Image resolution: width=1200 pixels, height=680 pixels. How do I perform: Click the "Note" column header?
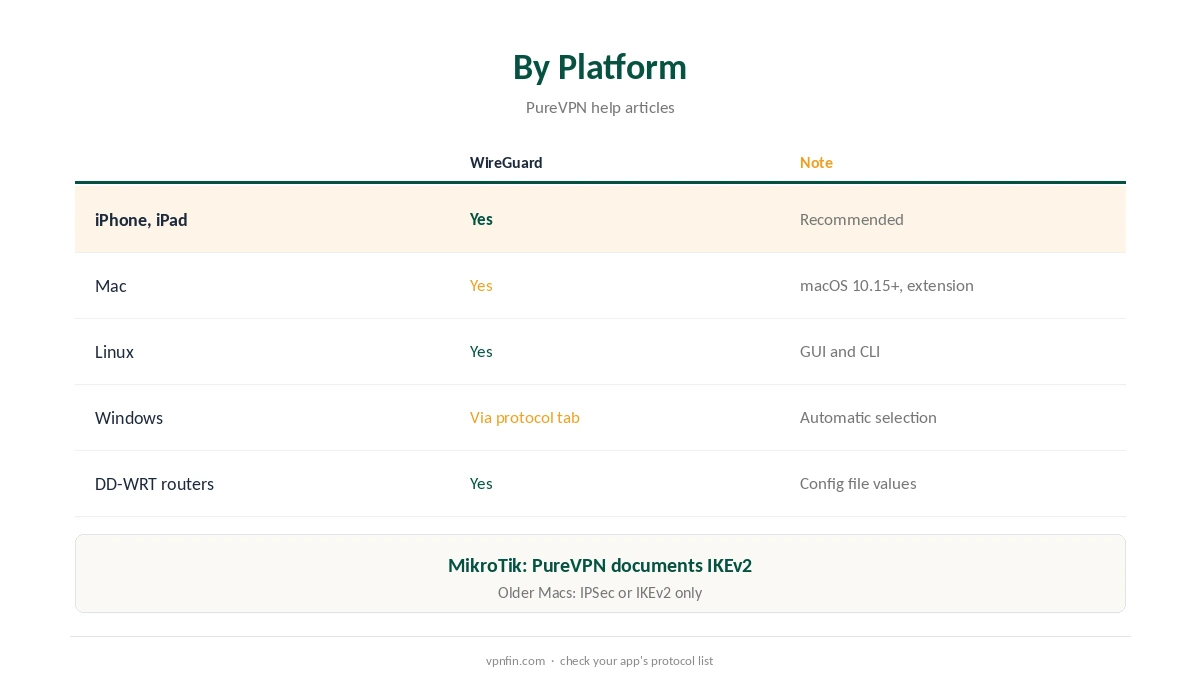click(x=816, y=162)
